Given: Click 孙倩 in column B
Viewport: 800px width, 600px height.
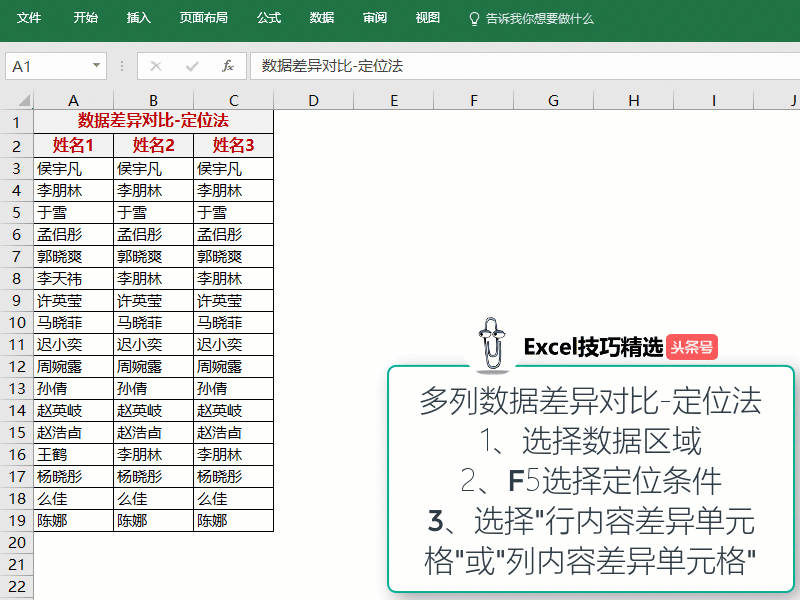Looking at the screenshot, I should [x=154, y=388].
